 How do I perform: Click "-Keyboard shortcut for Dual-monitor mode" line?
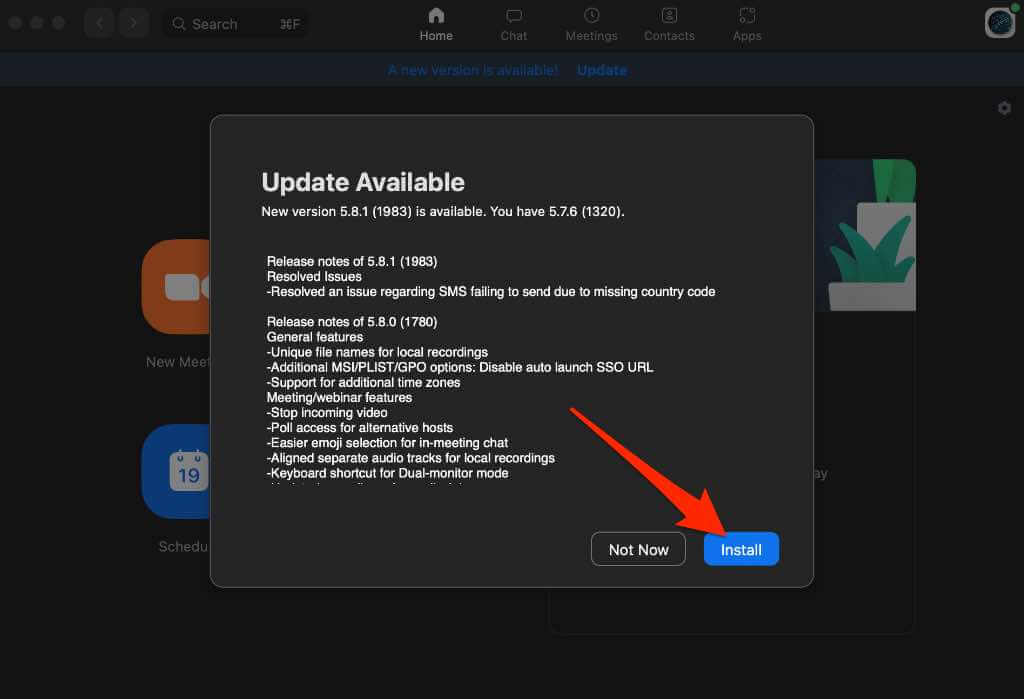pyautogui.click(x=387, y=473)
